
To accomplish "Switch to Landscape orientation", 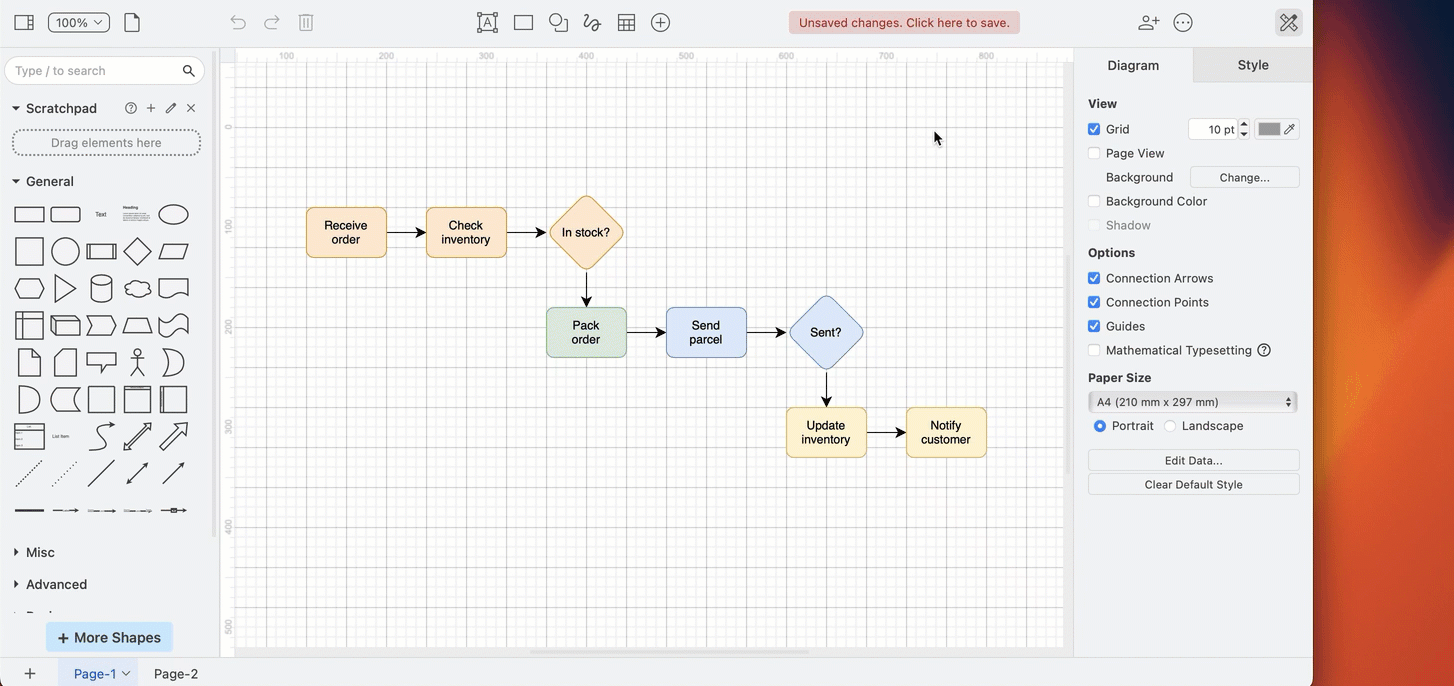I will [x=1170, y=425].
